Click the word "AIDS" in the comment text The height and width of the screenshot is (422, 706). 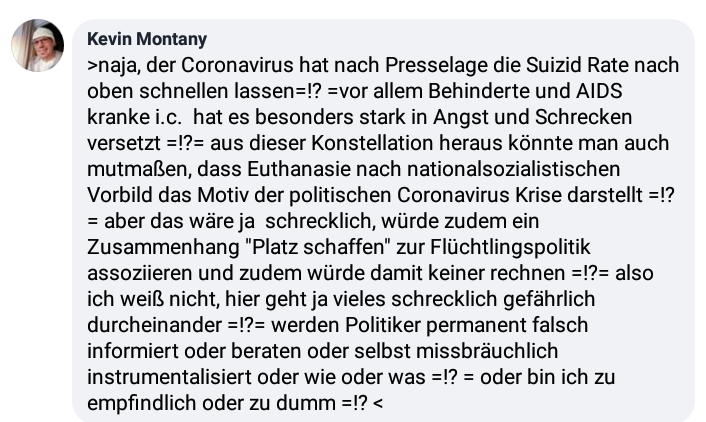point(599,91)
